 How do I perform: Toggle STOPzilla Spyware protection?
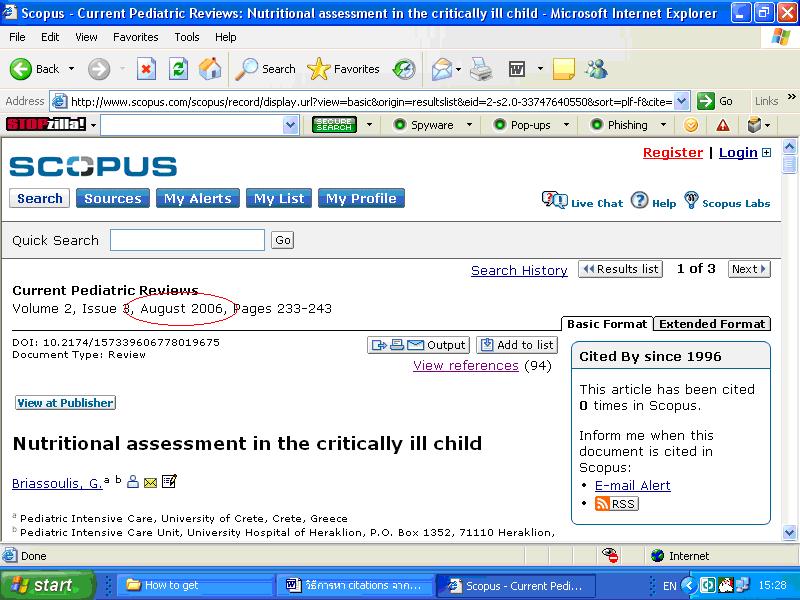(x=424, y=125)
